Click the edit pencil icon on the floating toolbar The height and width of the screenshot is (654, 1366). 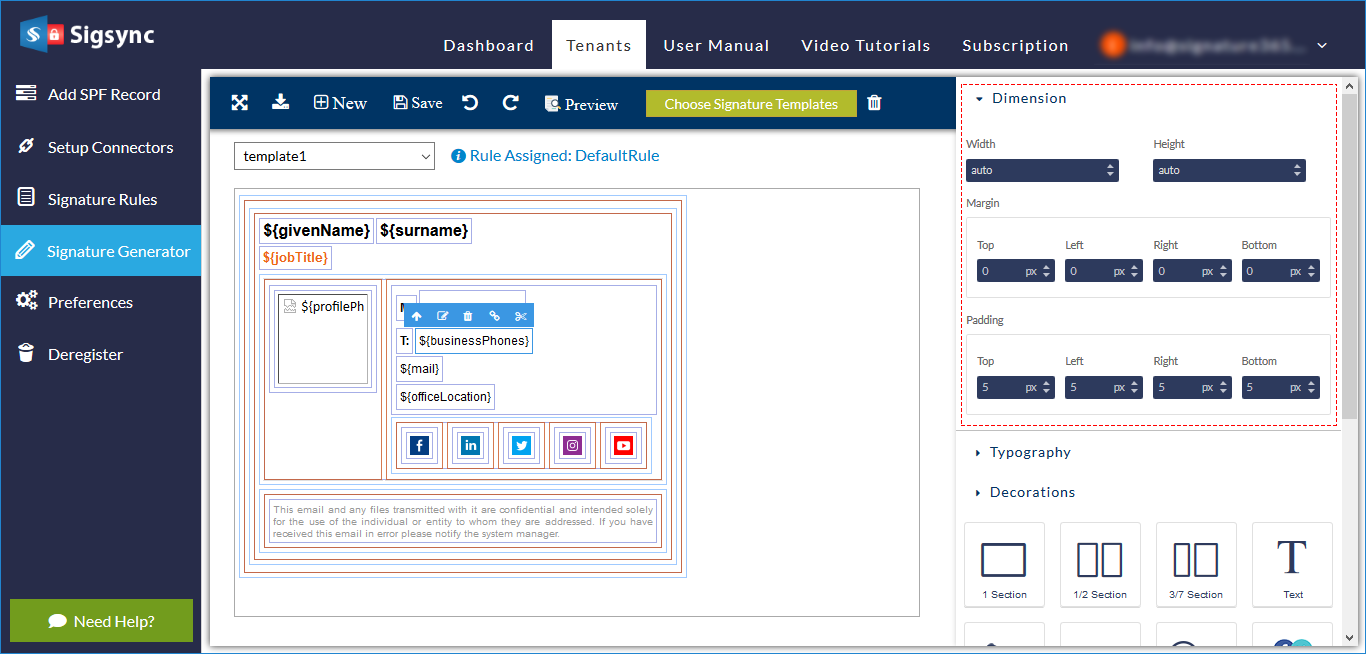(x=442, y=316)
